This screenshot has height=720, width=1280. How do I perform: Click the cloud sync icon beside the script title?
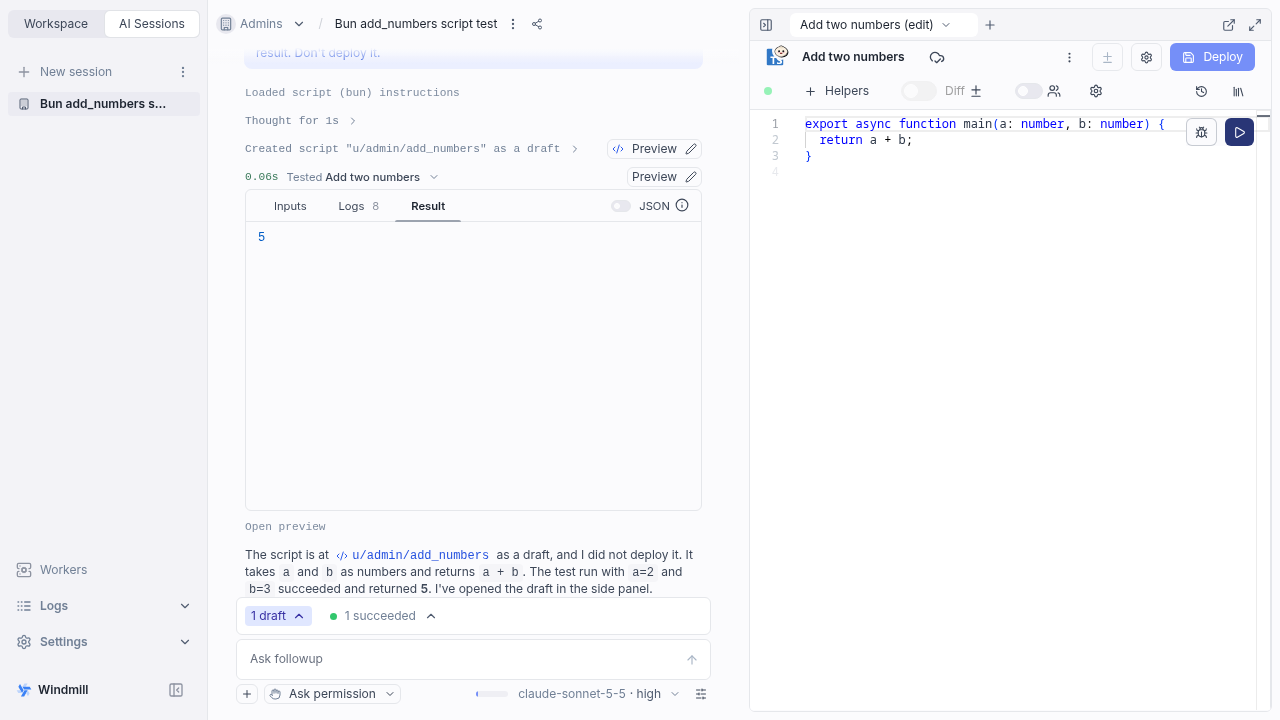point(936,57)
